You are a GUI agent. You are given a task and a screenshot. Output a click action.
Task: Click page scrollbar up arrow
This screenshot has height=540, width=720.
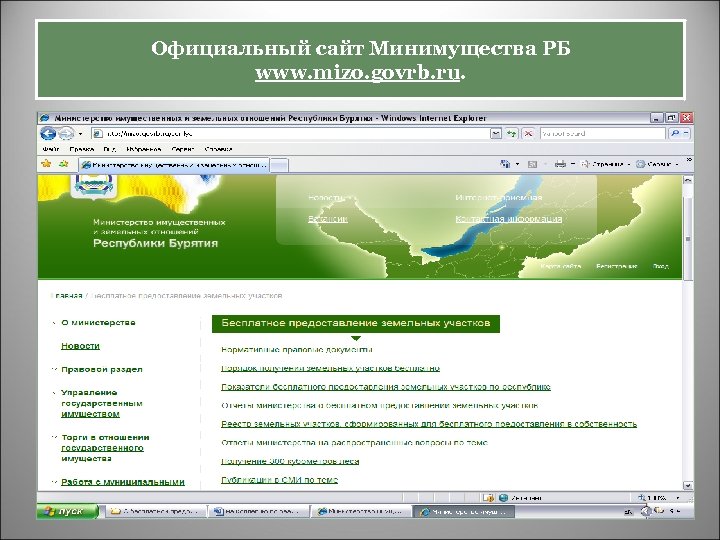click(x=688, y=180)
